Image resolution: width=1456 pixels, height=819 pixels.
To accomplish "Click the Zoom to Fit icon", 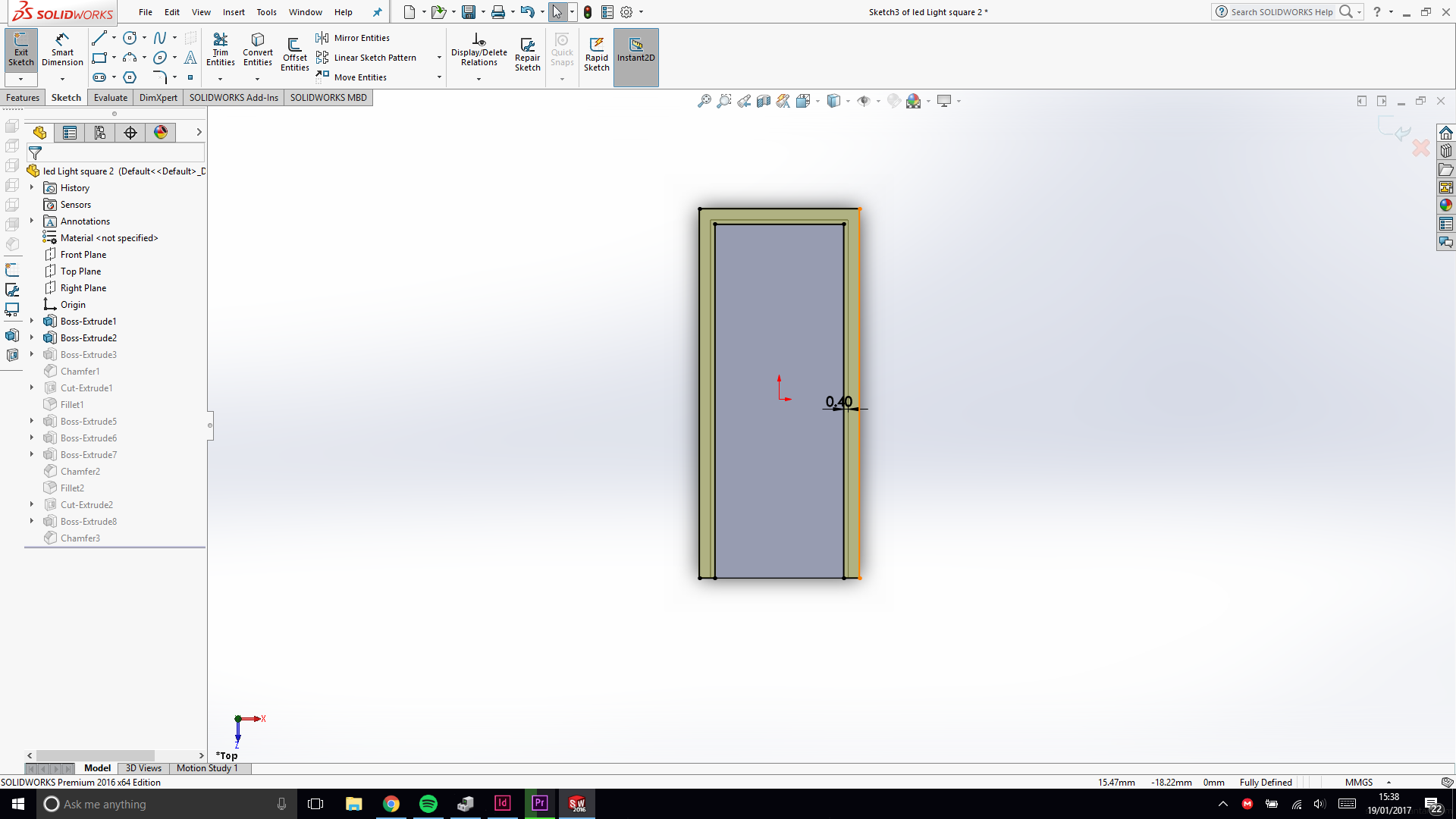I will click(x=704, y=101).
